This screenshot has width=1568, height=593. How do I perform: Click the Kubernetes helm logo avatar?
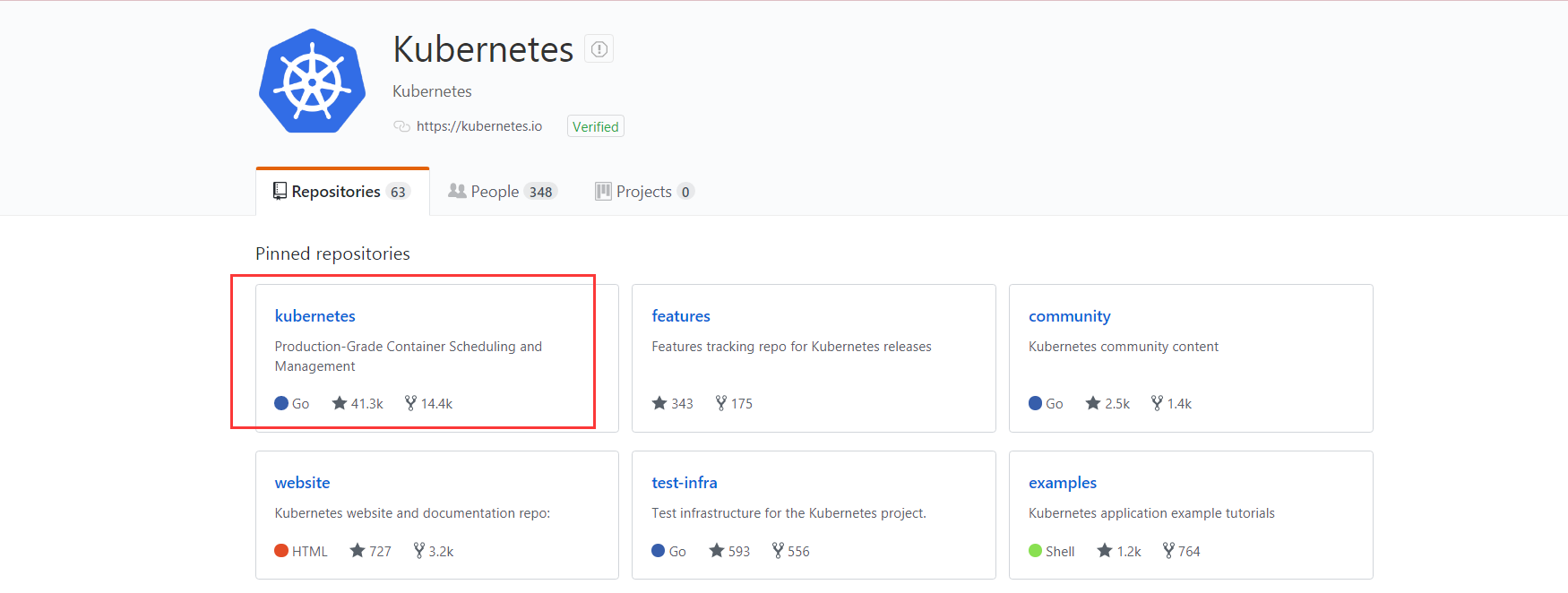(x=312, y=82)
